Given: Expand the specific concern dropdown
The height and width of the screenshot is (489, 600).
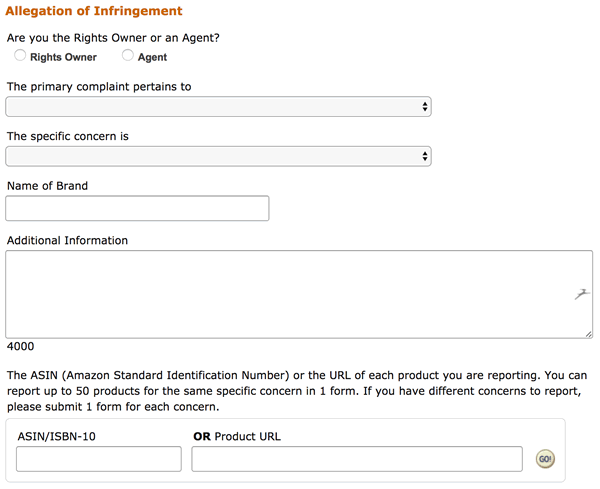Looking at the screenshot, I should point(218,156).
